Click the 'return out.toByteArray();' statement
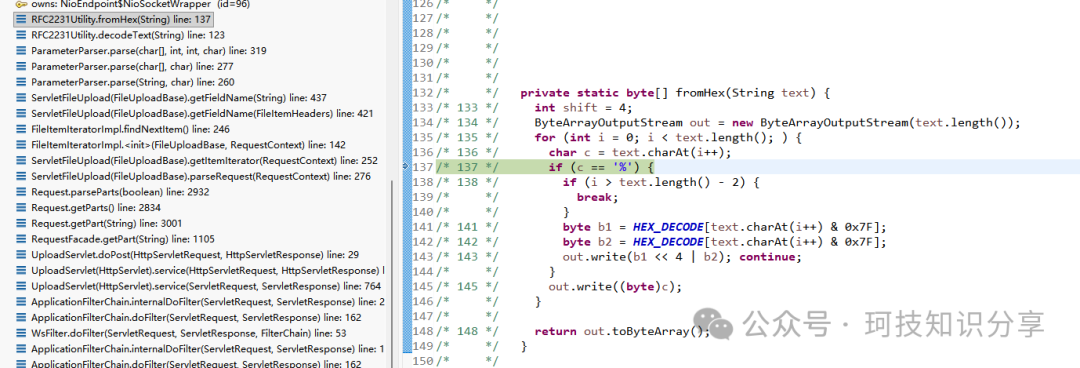Image resolution: width=1080 pixels, height=368 pixels. 621,331
